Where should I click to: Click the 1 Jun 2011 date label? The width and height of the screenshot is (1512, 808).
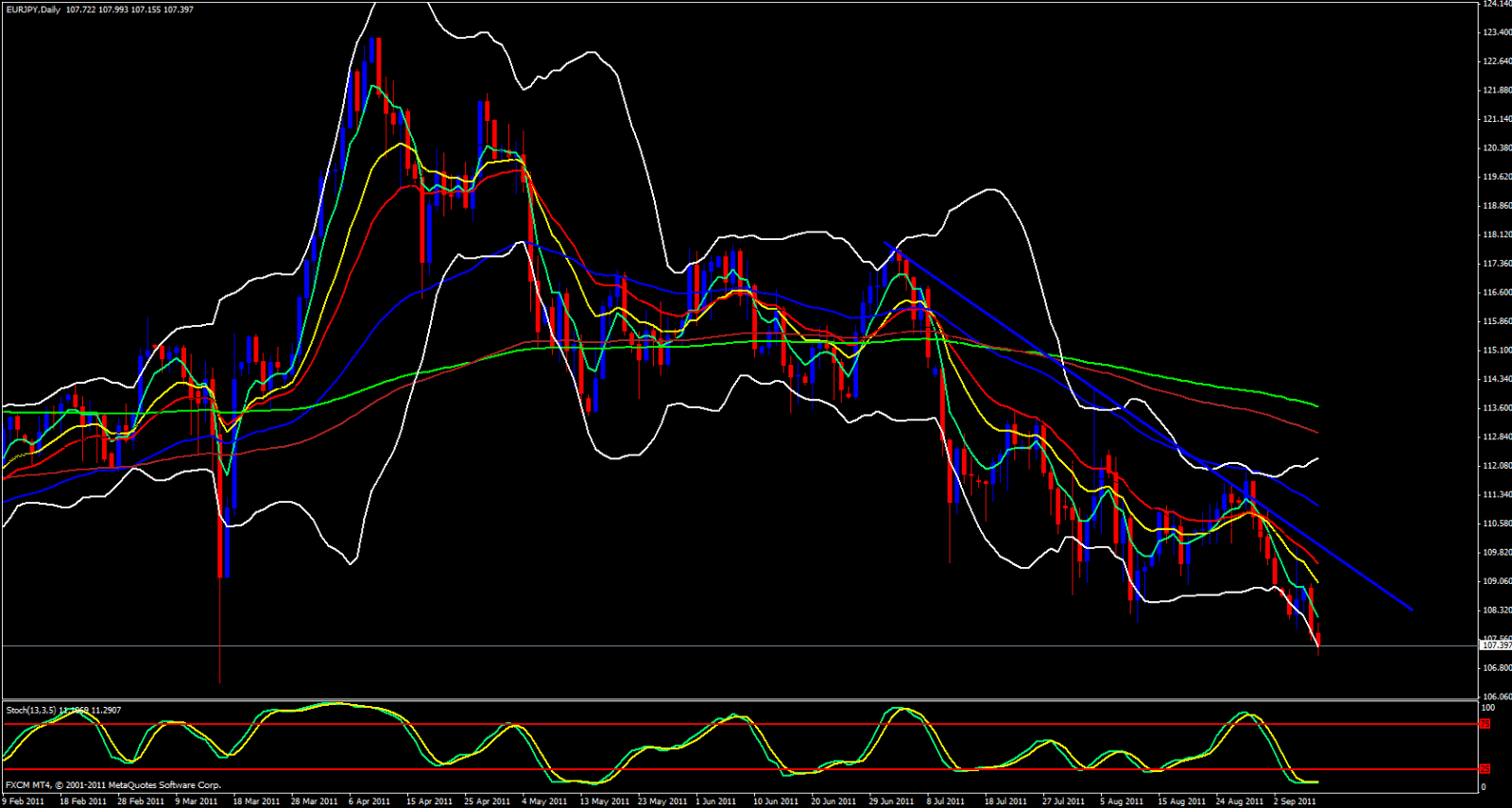pyautogui.click(x=715, y=801)
